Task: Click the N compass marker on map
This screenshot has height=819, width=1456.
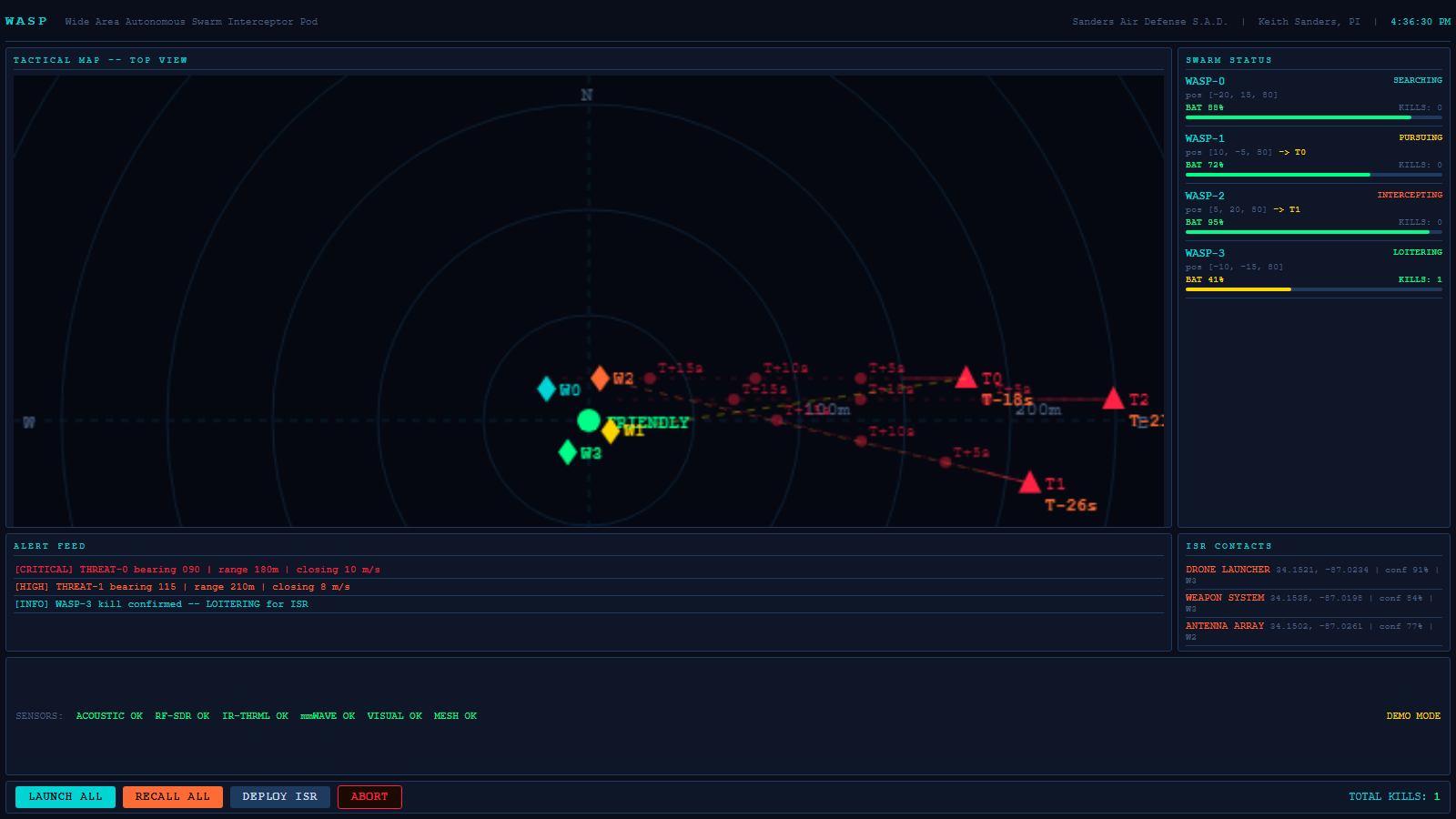Action: (587, 95)
